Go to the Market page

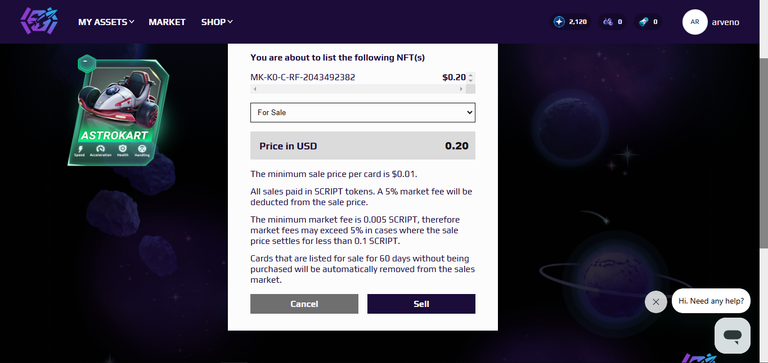pyautogui.click(x=167, y=22)
